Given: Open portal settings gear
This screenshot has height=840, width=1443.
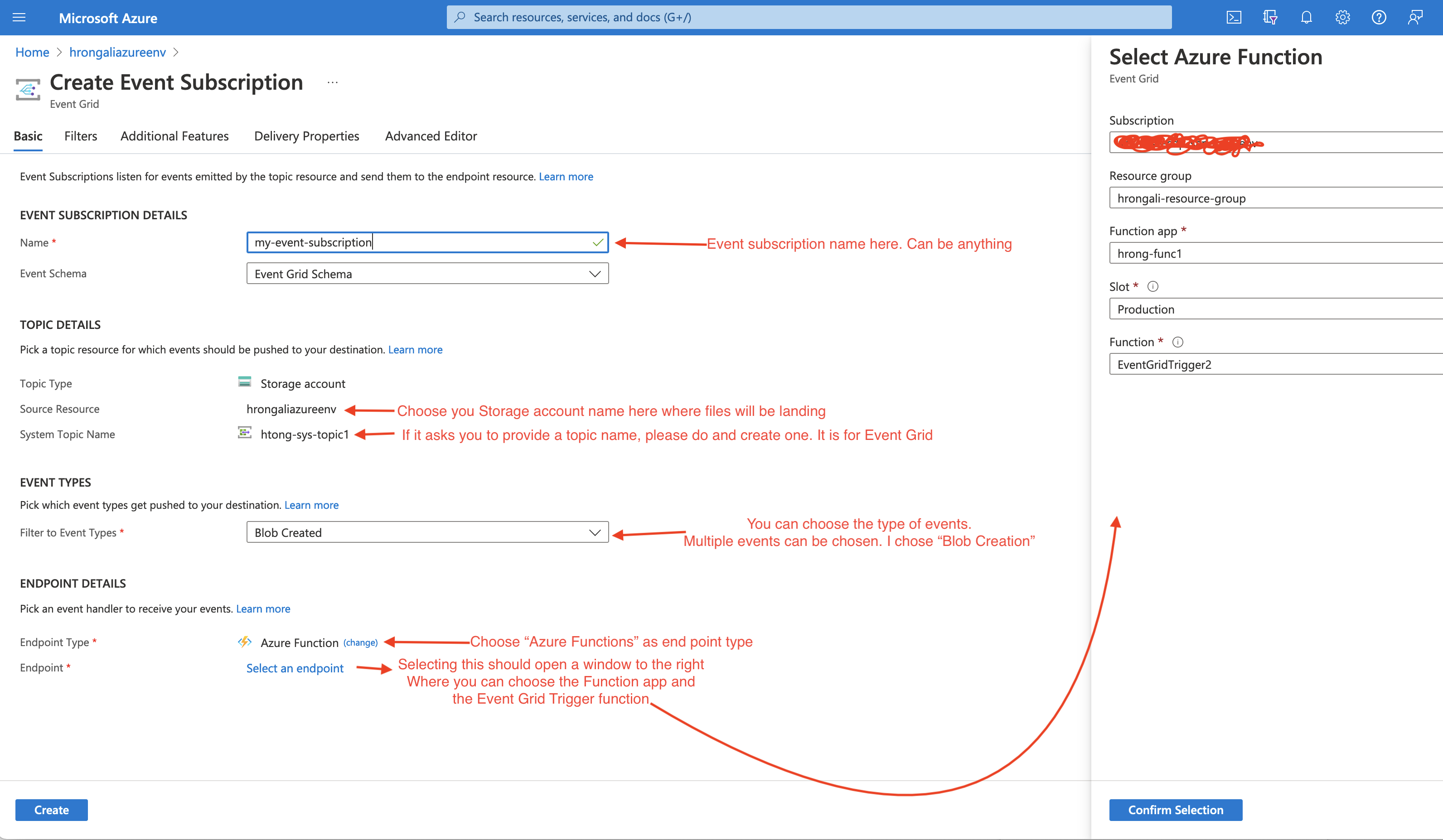Looking at the screenshot, I should (x=1342, y=17).
